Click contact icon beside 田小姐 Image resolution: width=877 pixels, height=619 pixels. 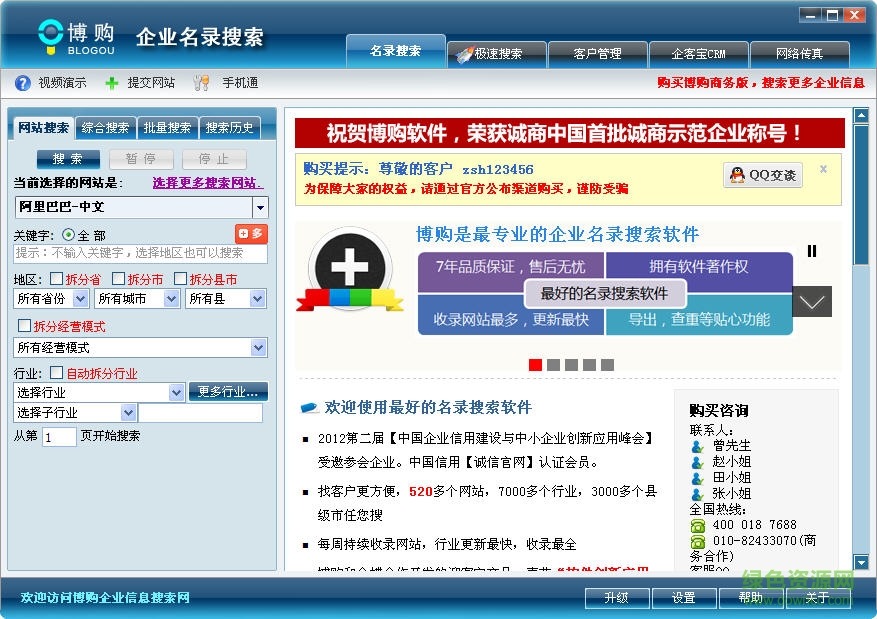click(x=697, y=478)
